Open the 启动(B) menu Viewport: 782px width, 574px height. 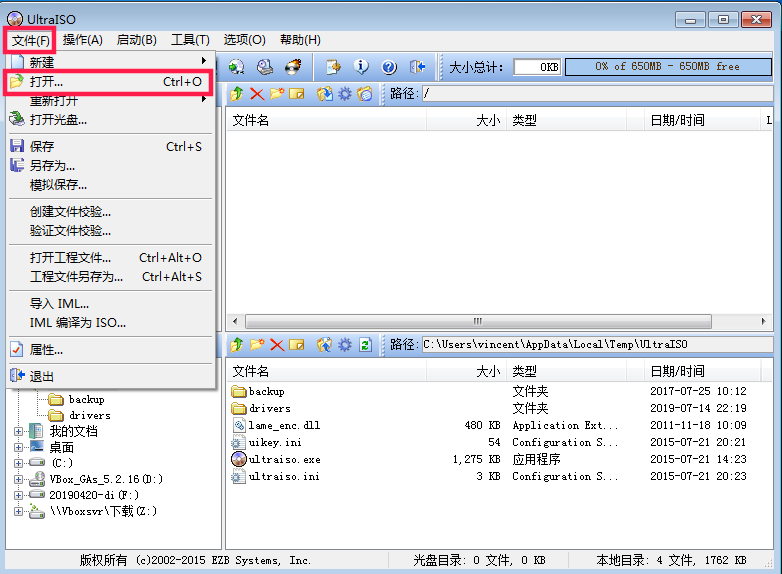coord(137,40)
